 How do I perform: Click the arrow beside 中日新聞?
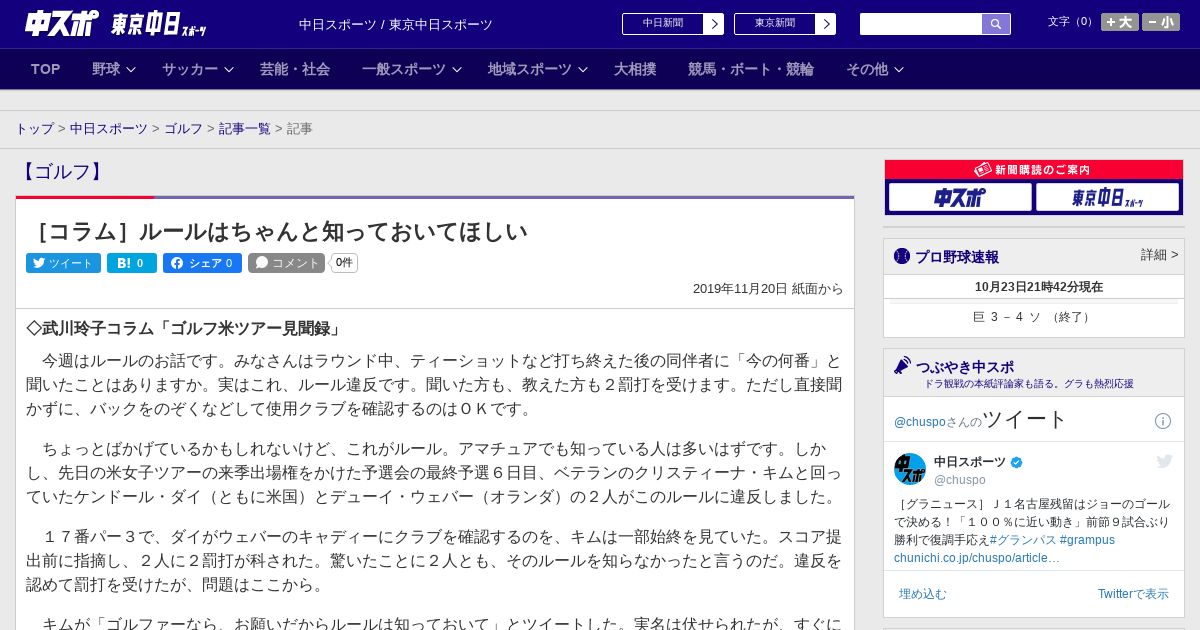713,24
